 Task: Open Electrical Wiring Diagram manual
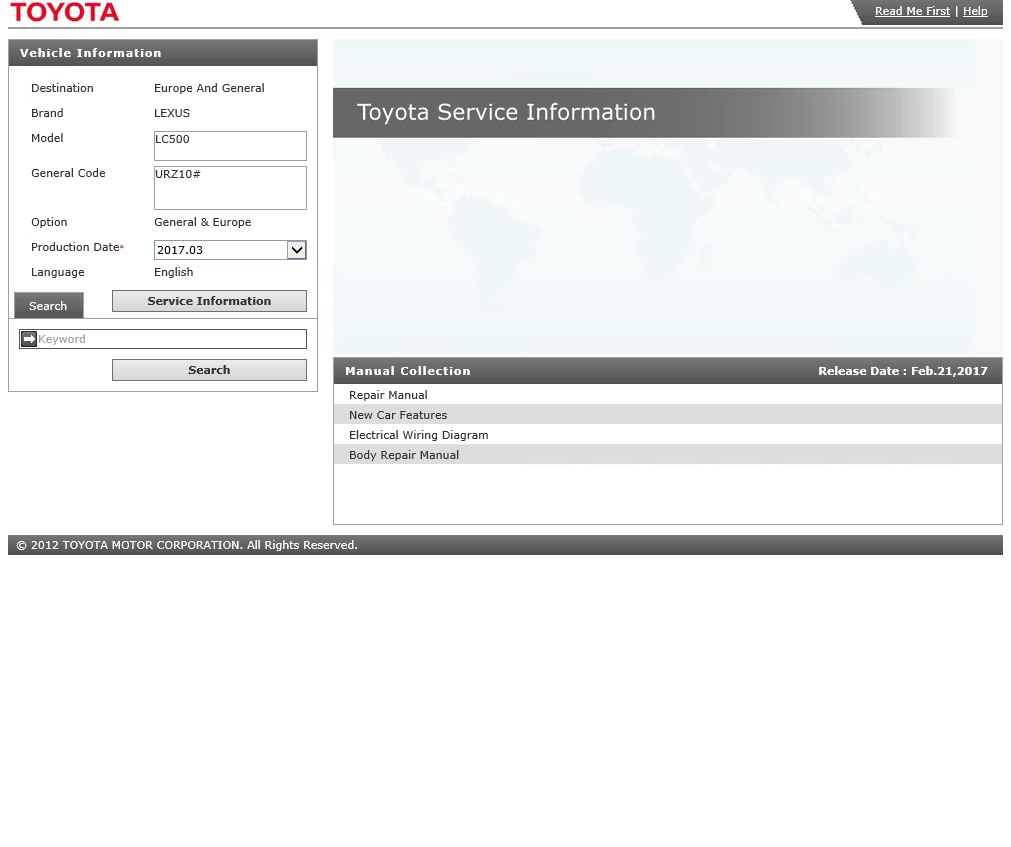[668, 435]
